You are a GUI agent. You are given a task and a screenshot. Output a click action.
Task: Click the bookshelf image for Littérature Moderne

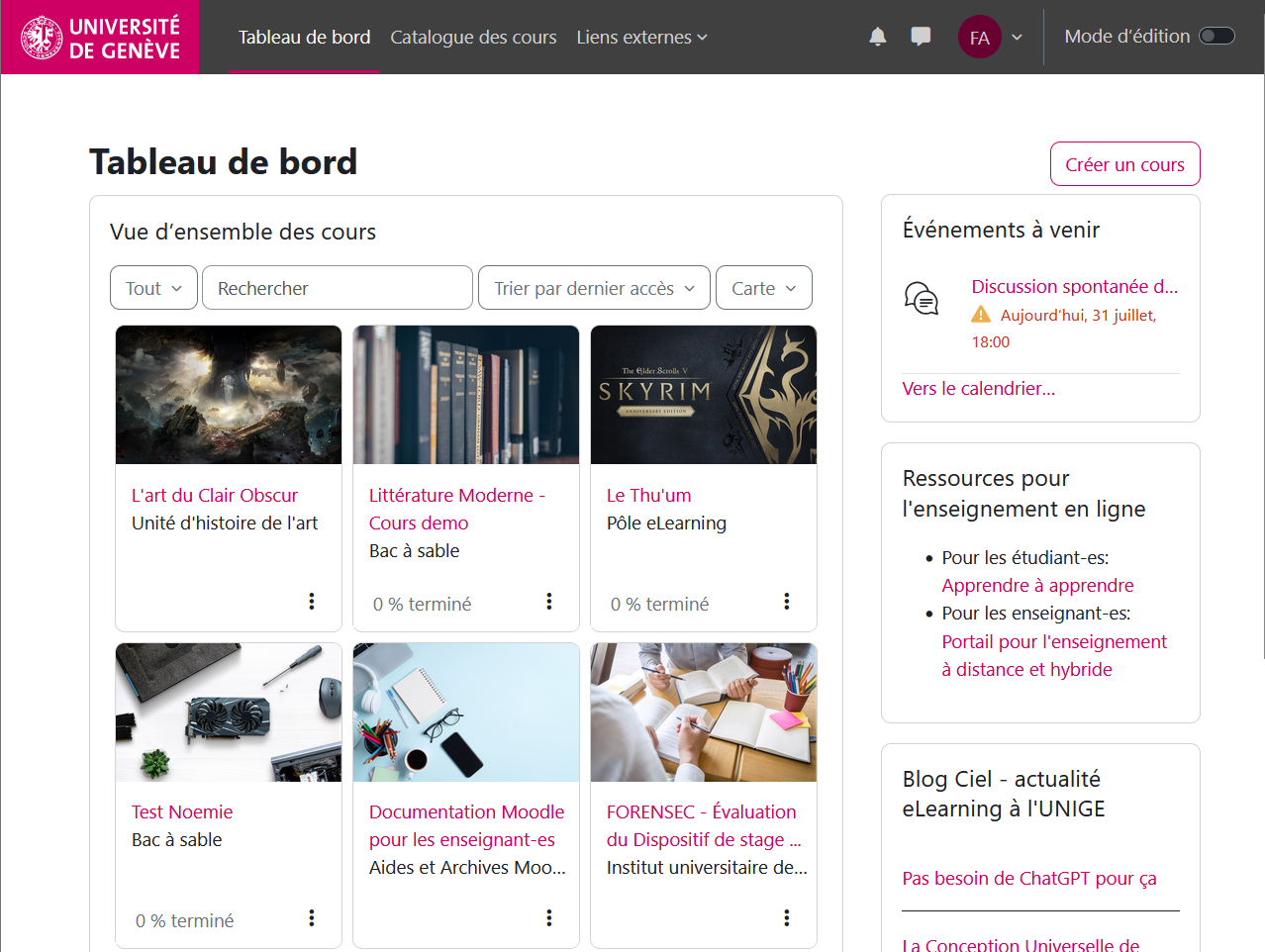[x=466, y=395]
